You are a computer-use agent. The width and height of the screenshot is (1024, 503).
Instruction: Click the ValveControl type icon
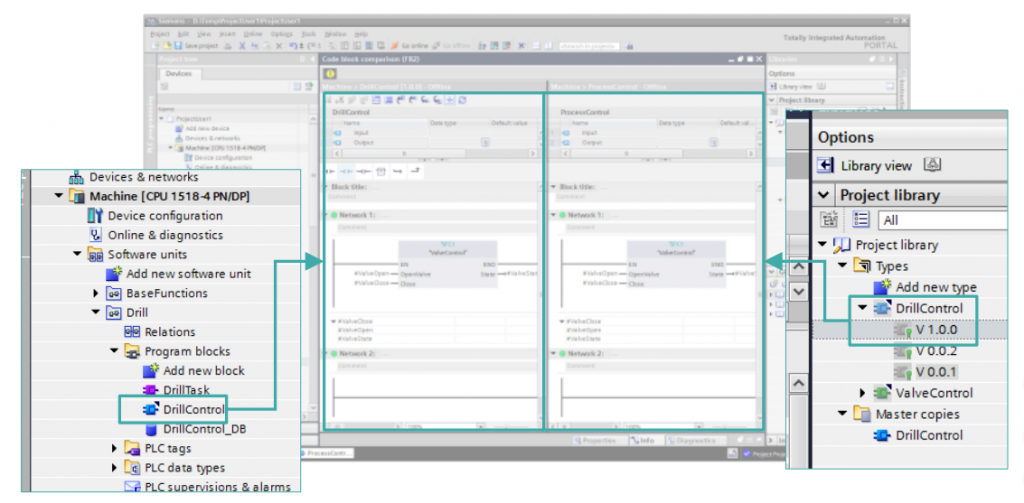click(x=883, y=393)
